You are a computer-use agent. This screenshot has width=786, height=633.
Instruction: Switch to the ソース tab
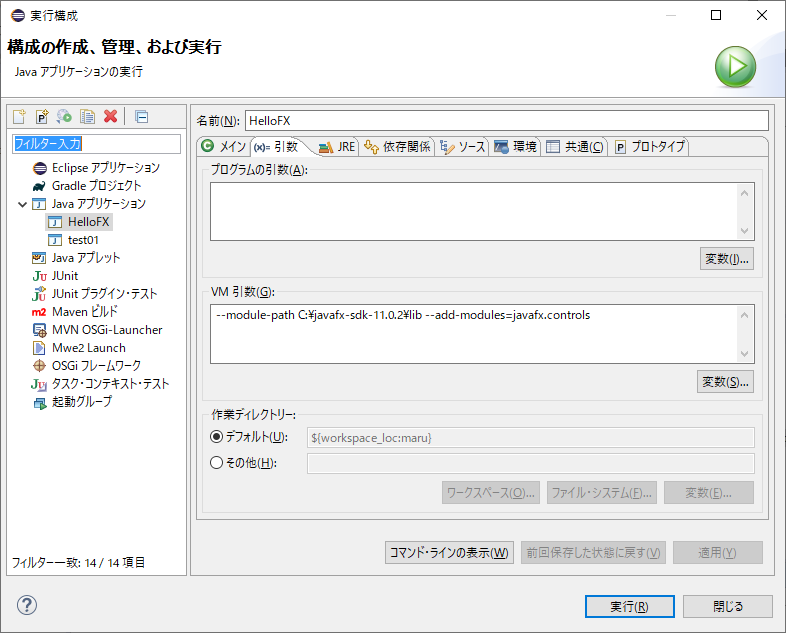tap(463, 146)
